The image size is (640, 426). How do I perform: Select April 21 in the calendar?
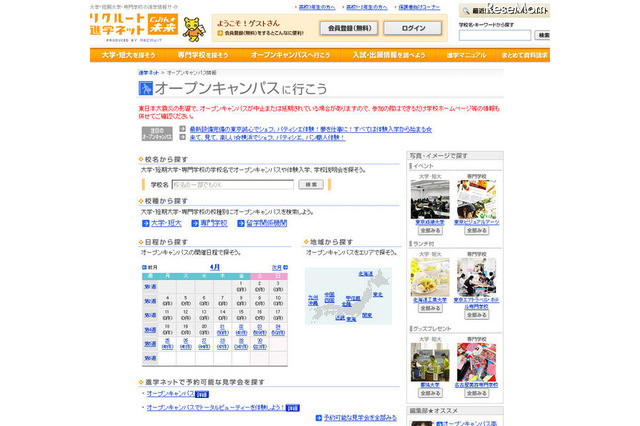[222, 330]
